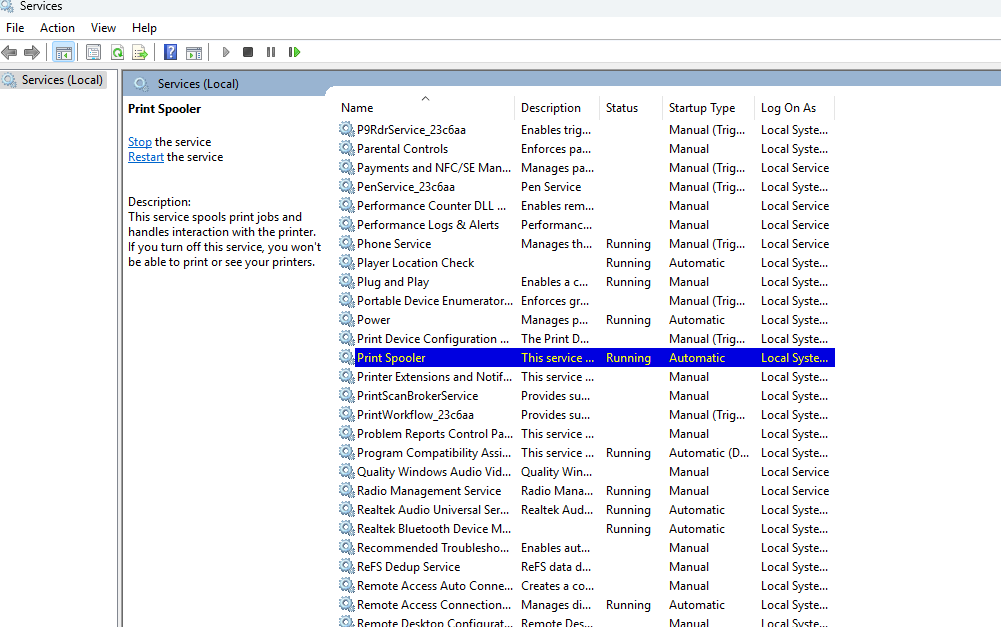This screenshot has width=1001, height=627.
Task: Open the View menu
Action: pos(103,28)
